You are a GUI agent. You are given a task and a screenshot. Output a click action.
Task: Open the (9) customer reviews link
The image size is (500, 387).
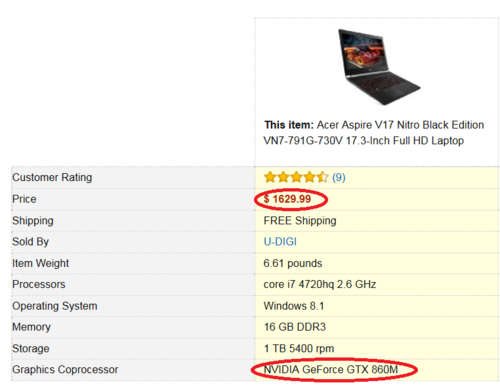point(339,177)
